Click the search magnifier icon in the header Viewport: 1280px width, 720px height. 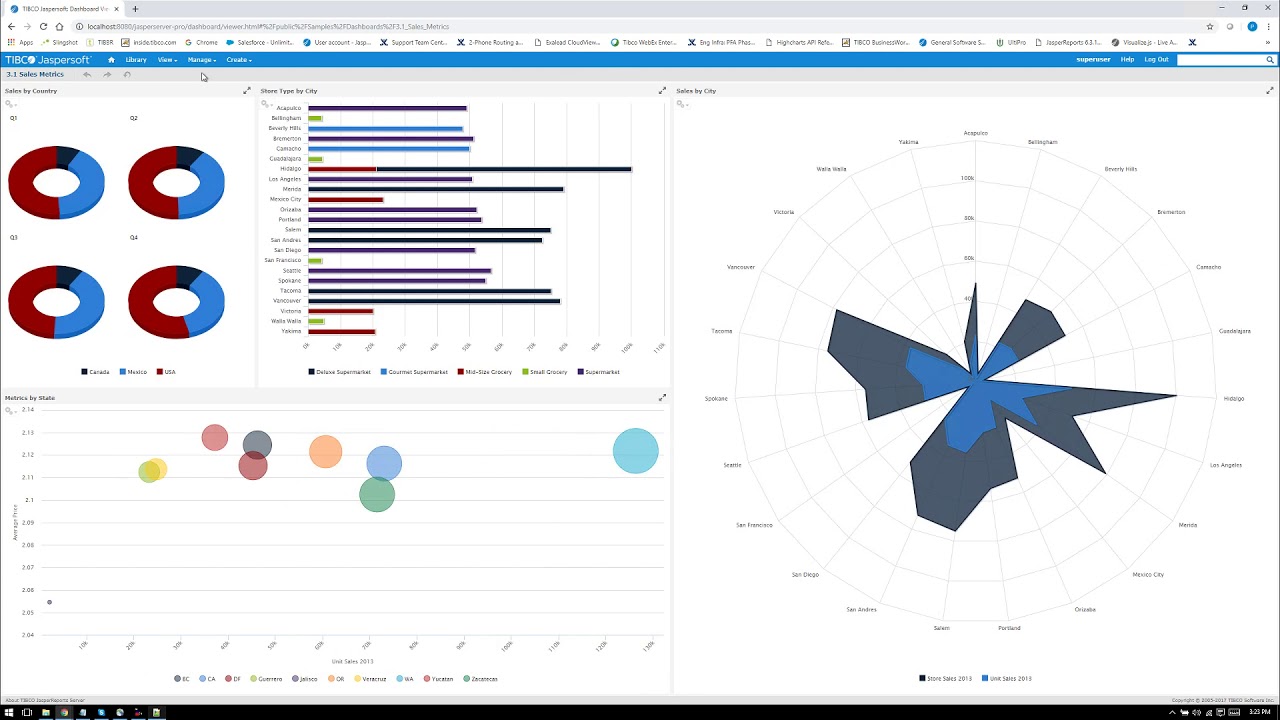[x=1270, y=60]
